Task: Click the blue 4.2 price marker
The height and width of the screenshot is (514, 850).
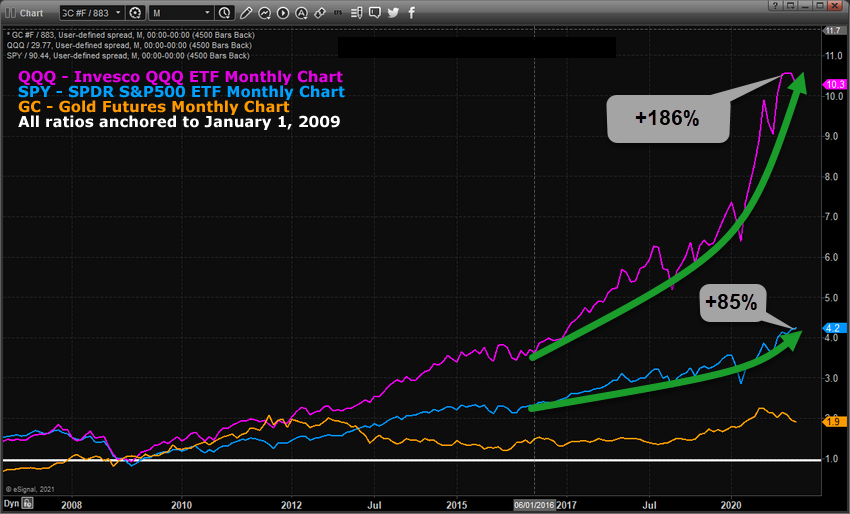Action: point(833,328)
